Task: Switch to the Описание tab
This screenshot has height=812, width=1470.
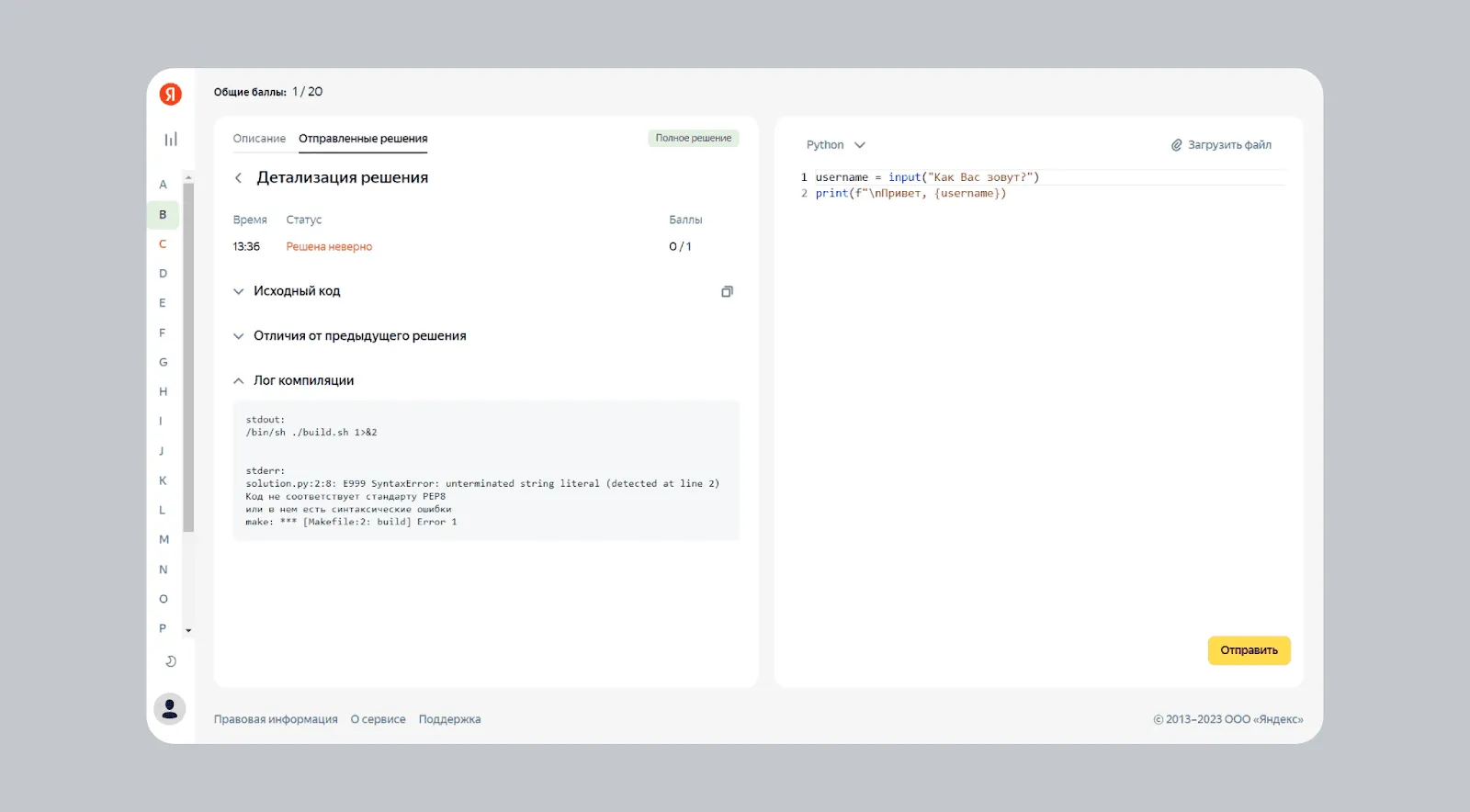Action: (259, 139)
